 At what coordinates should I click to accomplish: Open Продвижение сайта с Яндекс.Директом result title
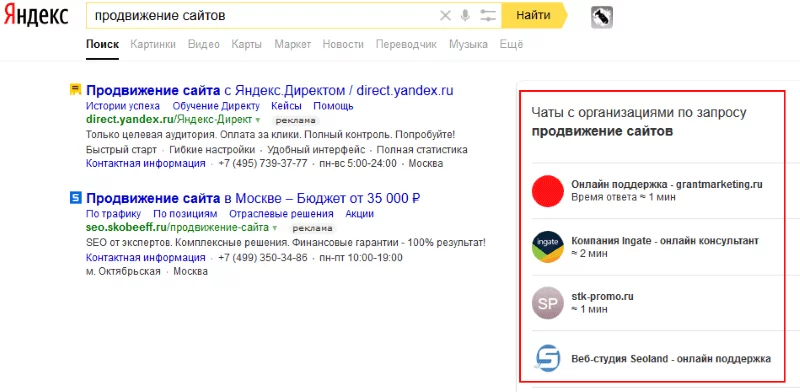point(270,90)
